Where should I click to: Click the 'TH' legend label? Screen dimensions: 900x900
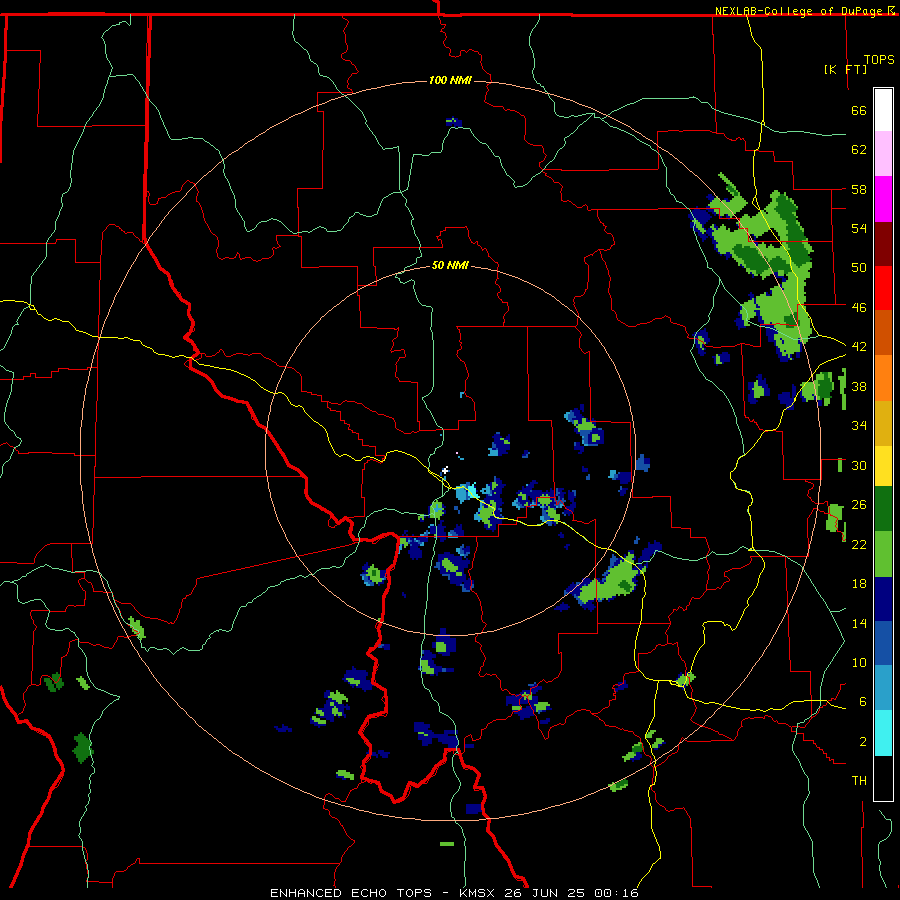(x=859, y=781)
